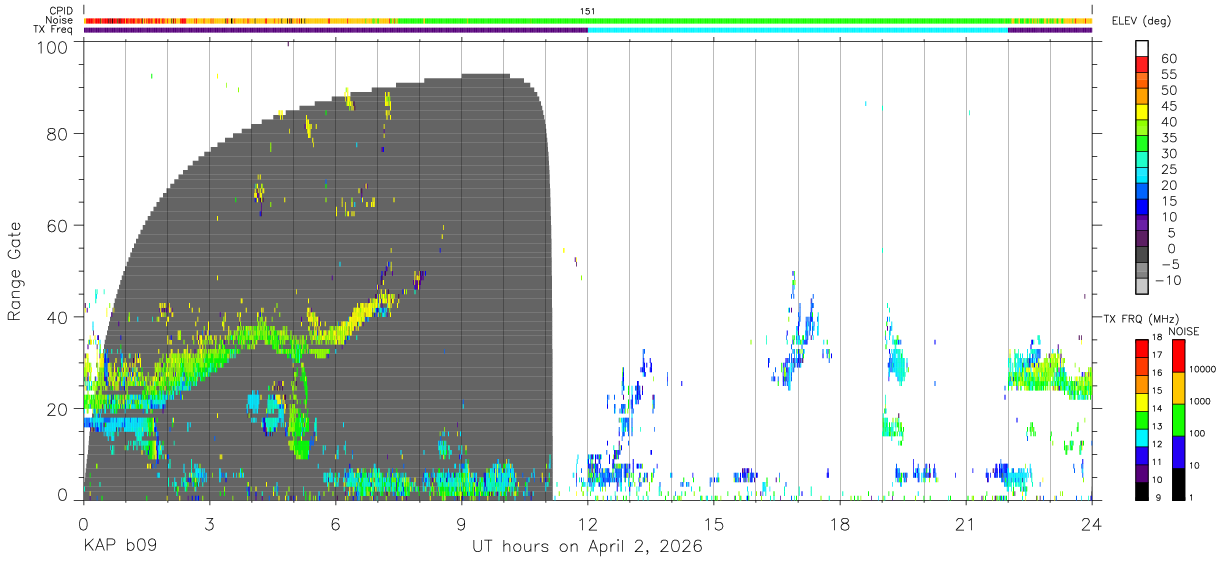This screenshot has width=1228, height=567.
Task: Select the CPID value 151
Action: coord(588,11)
